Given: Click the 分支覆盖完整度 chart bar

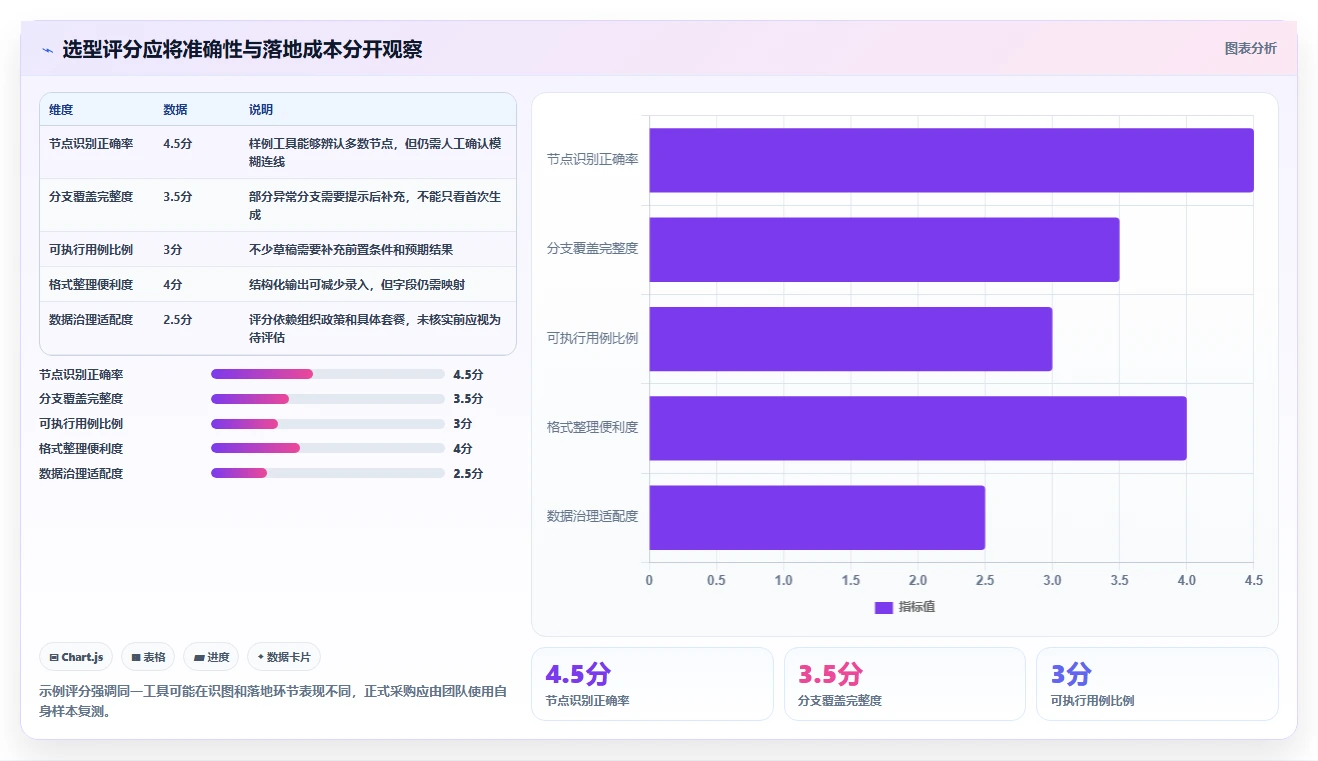Looking at the screenshot, I should pyautogui.click(x=884, y=249).
